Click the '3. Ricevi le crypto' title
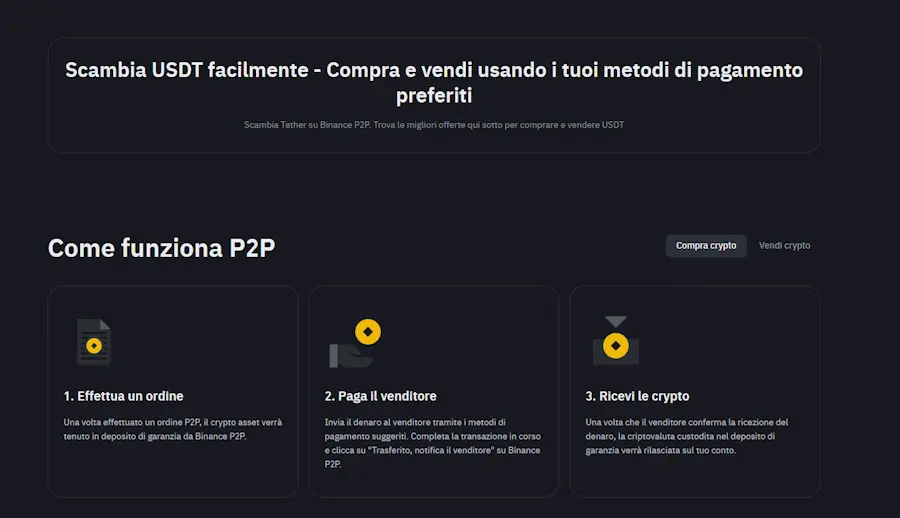Image resolution: width=900 pixels, height=518 pixels. pyautogui.click(x=637, y=396)
